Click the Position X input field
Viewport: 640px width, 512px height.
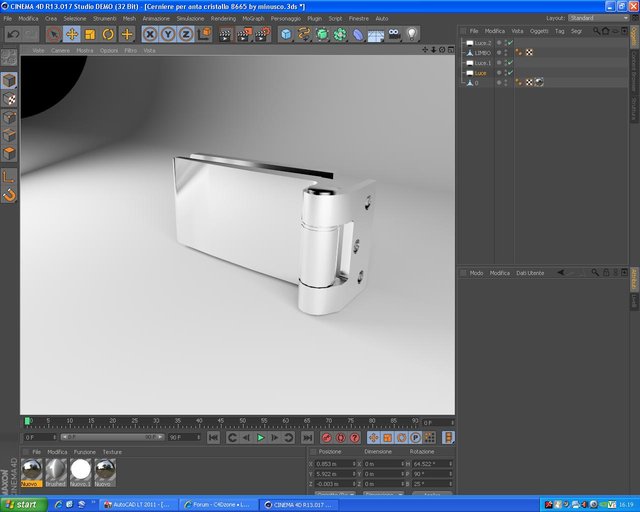point(333,464)
